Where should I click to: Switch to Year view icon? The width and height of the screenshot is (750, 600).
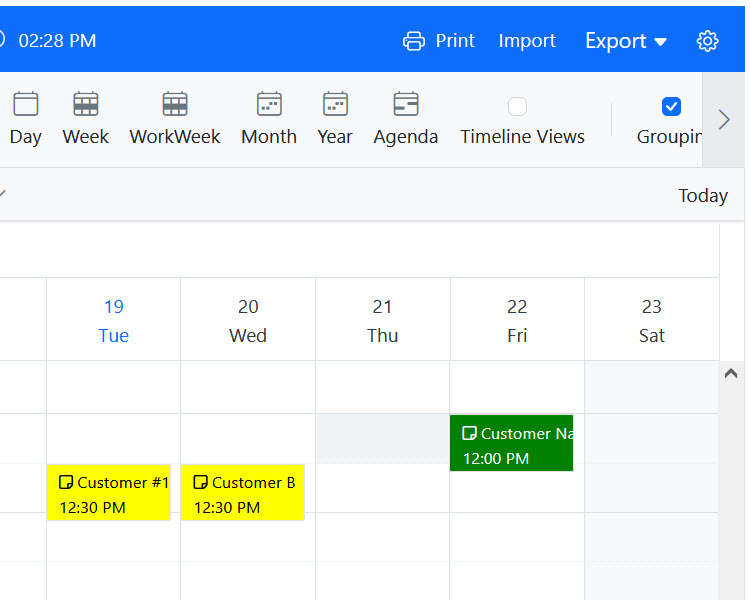coord(335,104)
